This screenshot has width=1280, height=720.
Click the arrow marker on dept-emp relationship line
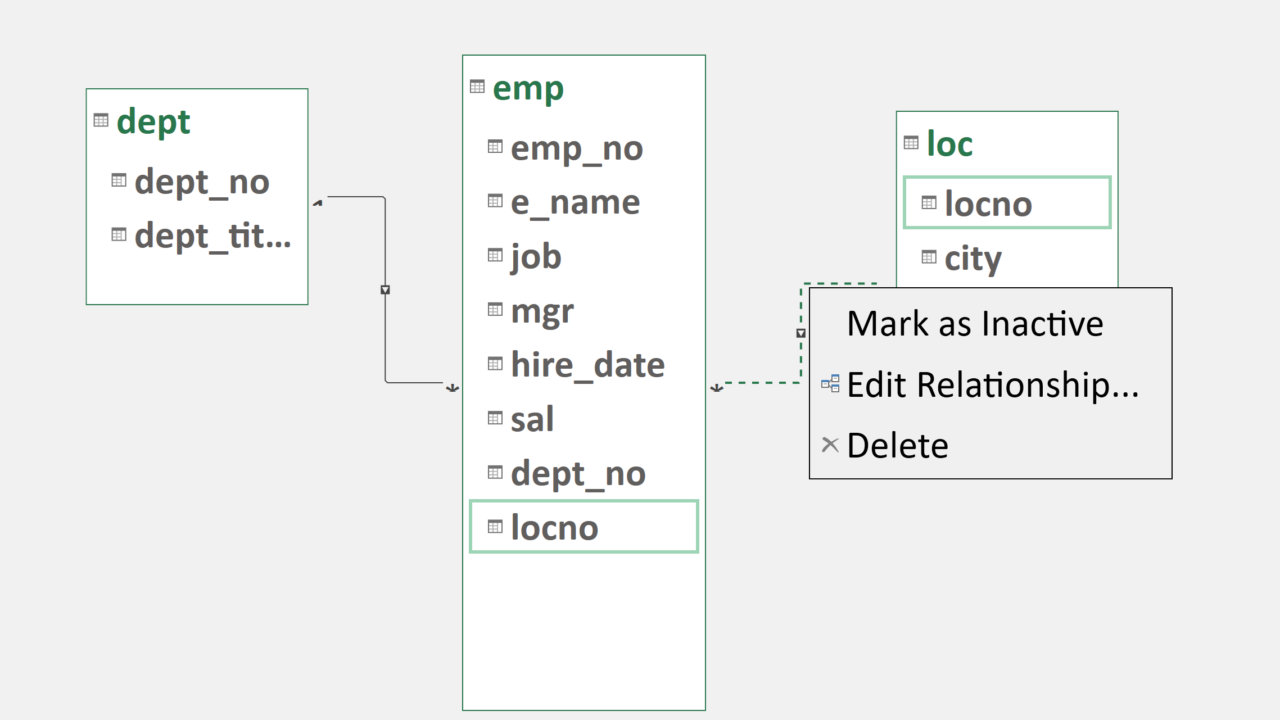[385, 290]
